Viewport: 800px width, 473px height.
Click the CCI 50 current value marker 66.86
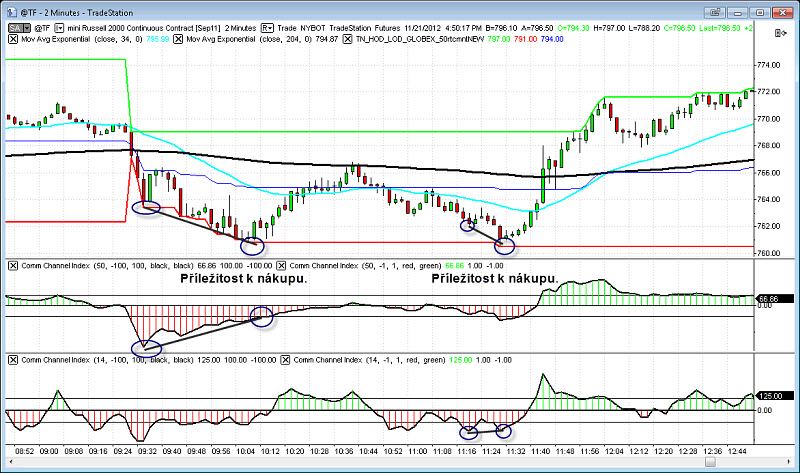coord(774,299)
